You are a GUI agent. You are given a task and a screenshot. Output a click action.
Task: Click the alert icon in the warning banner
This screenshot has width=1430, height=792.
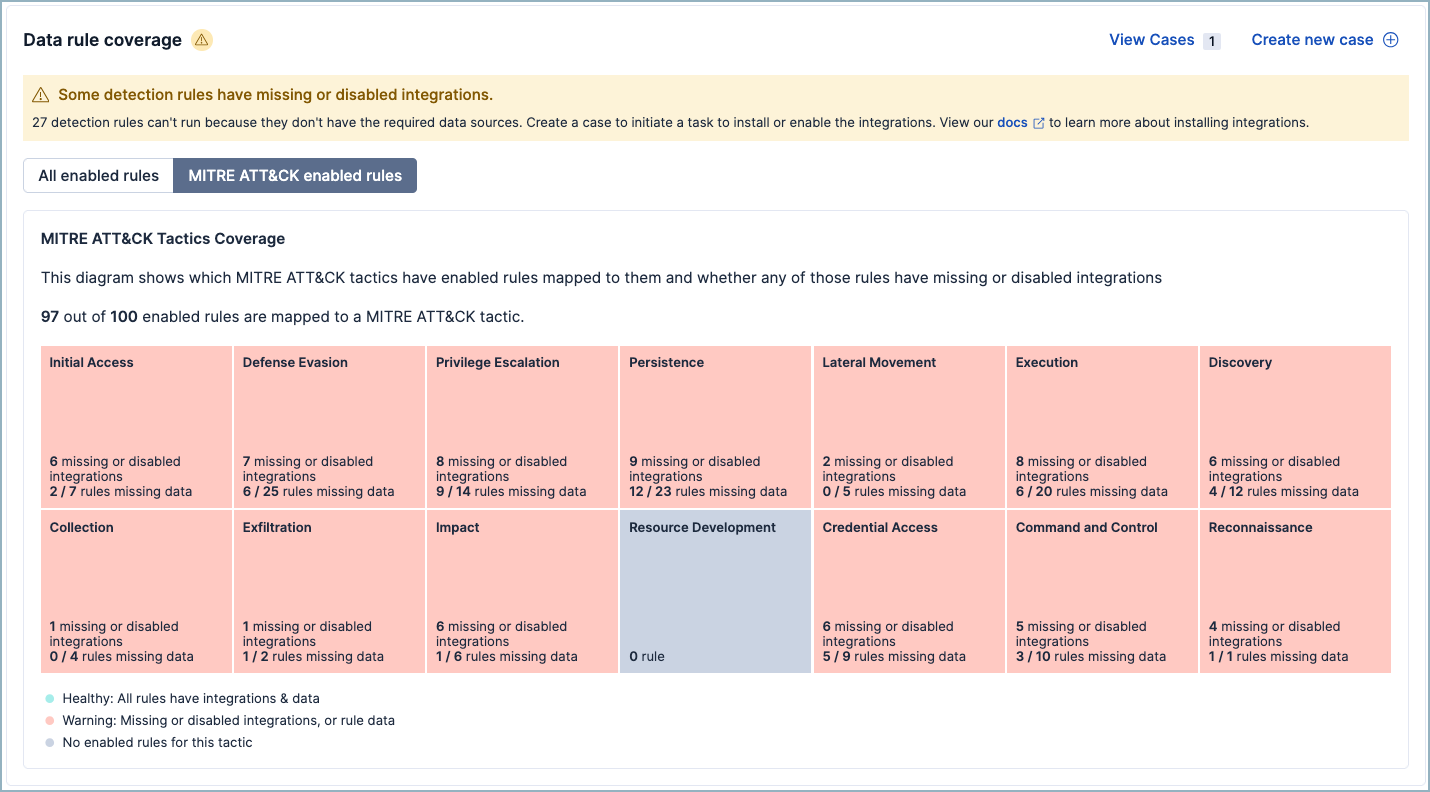pyautogui.click(x=41, y=94)
